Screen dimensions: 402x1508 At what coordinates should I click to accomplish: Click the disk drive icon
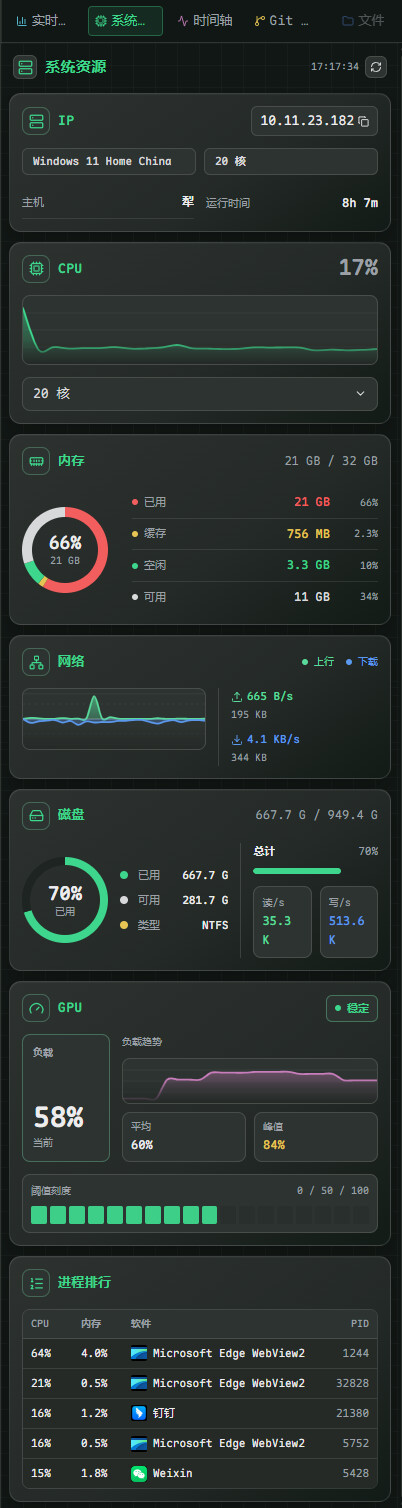[36, 815]
